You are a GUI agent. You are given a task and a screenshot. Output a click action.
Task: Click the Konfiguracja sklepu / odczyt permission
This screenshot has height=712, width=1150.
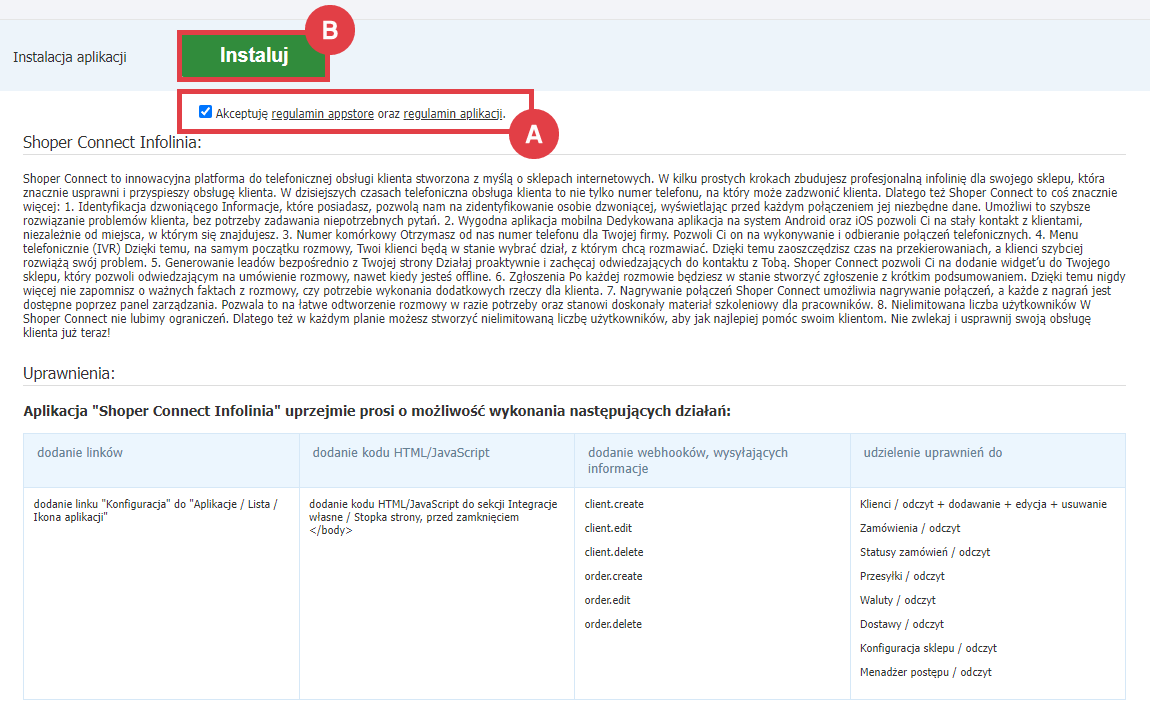[928, 649]
